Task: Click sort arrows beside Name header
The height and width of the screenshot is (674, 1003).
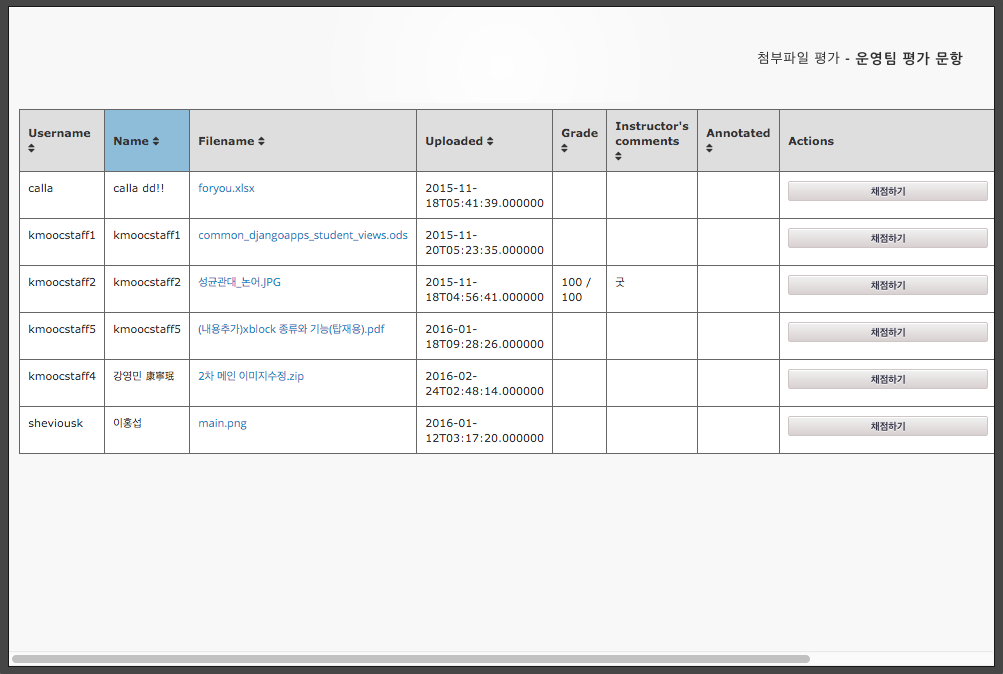Action: 155,141
